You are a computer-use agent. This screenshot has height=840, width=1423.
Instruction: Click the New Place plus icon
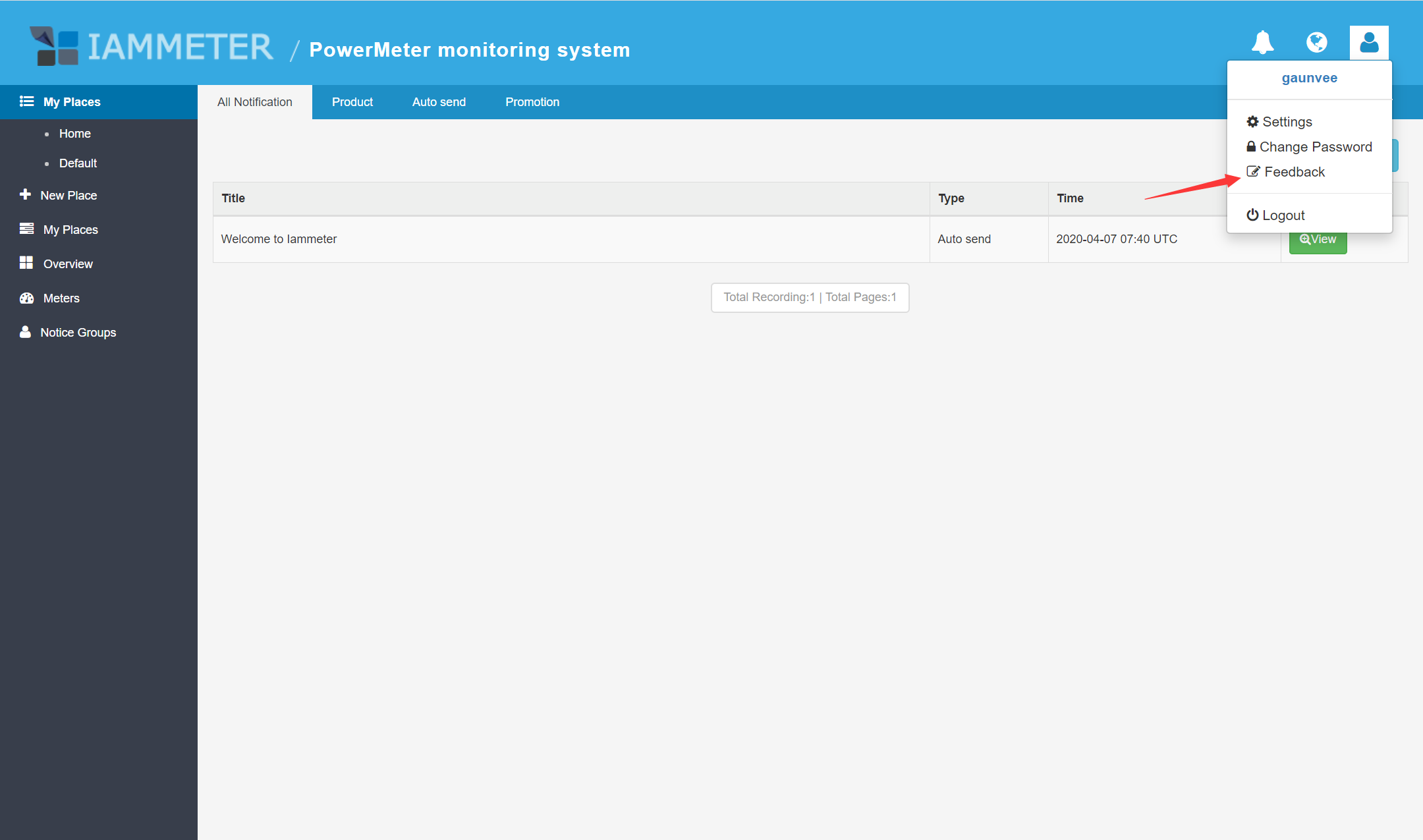tap(25, 194)
